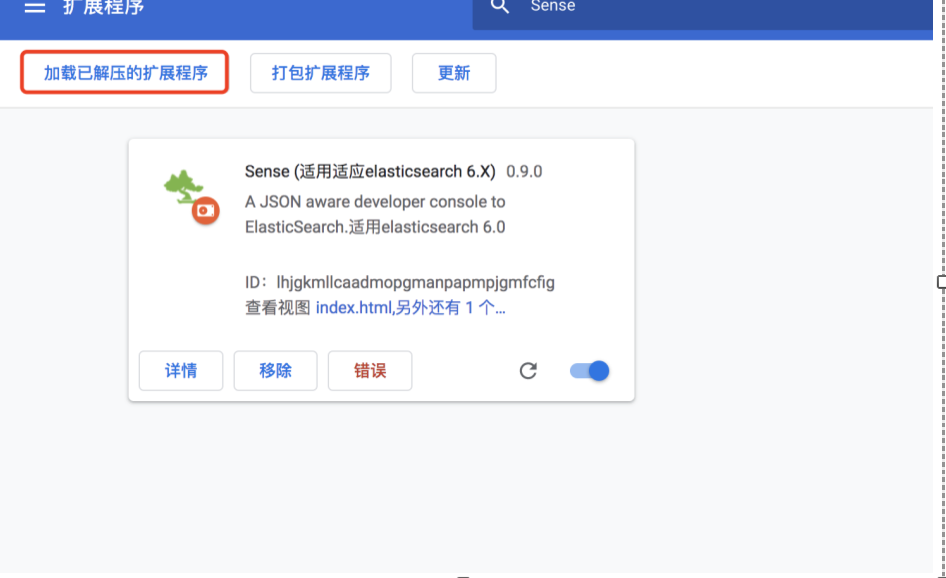This screenshot has height=578, width=946.
Task: Click 移除 to remove Sense extension
Action: (275, 370)
